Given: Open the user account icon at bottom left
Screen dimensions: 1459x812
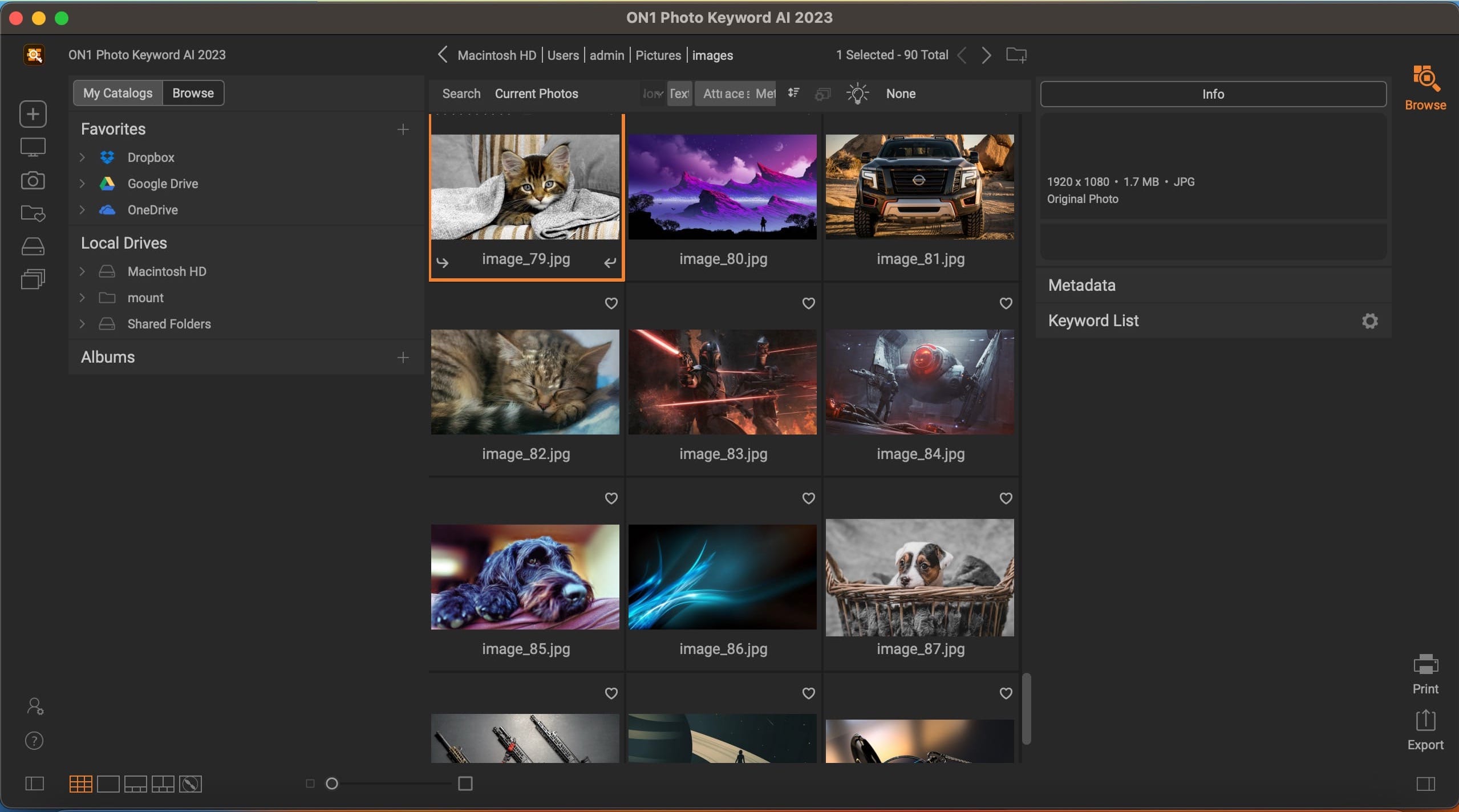Looking at the screenshot, I should tap(35, 707).
